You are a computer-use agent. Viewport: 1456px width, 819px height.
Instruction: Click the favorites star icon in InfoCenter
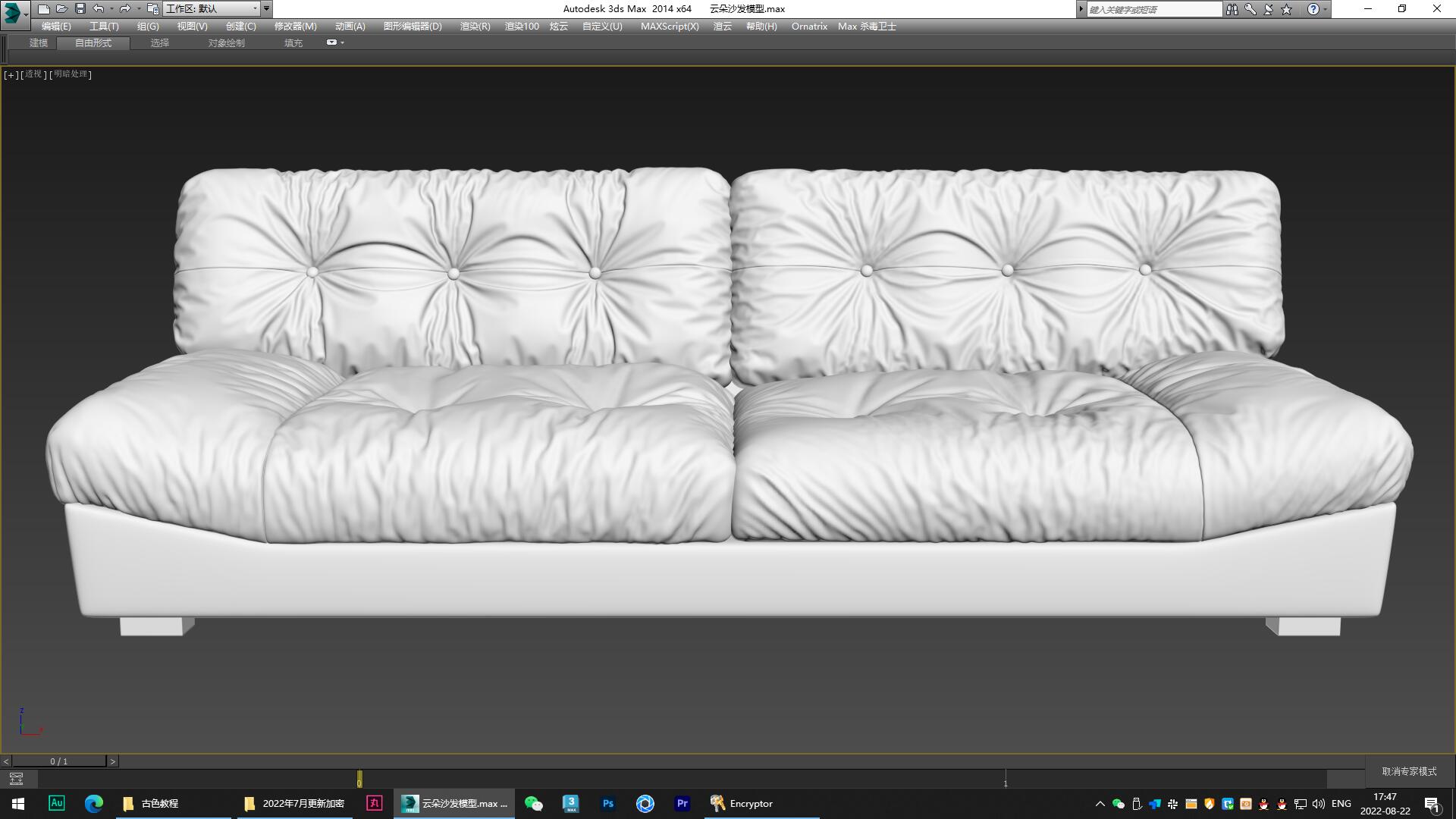(1285, 8)
